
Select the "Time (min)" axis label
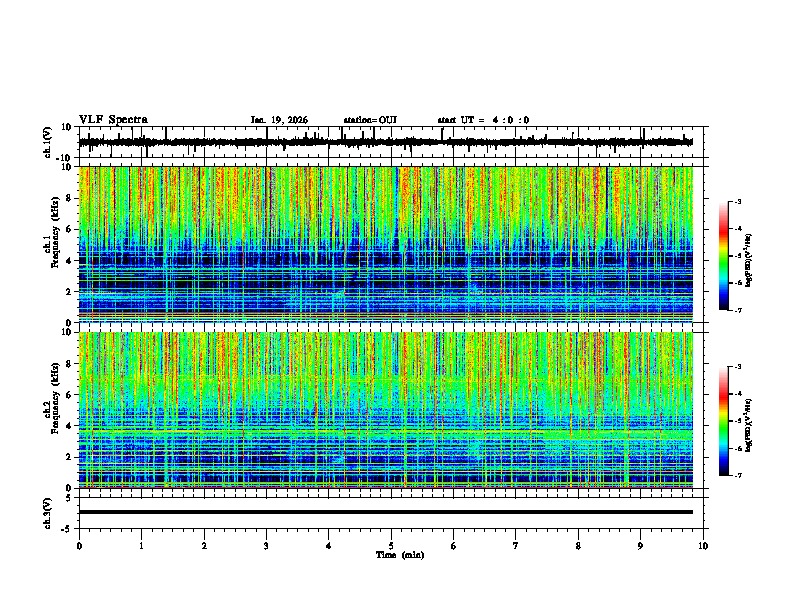[x=400, y=555]
